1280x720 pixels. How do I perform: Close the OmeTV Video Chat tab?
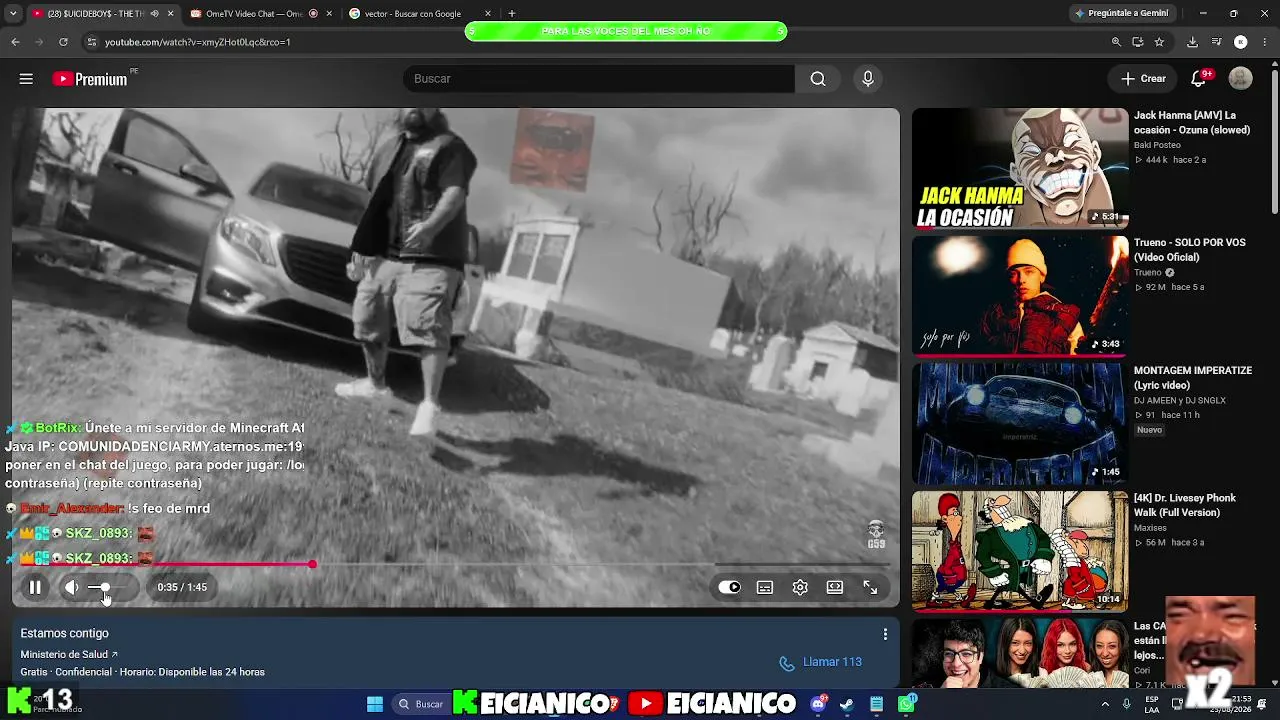point(329,14)
